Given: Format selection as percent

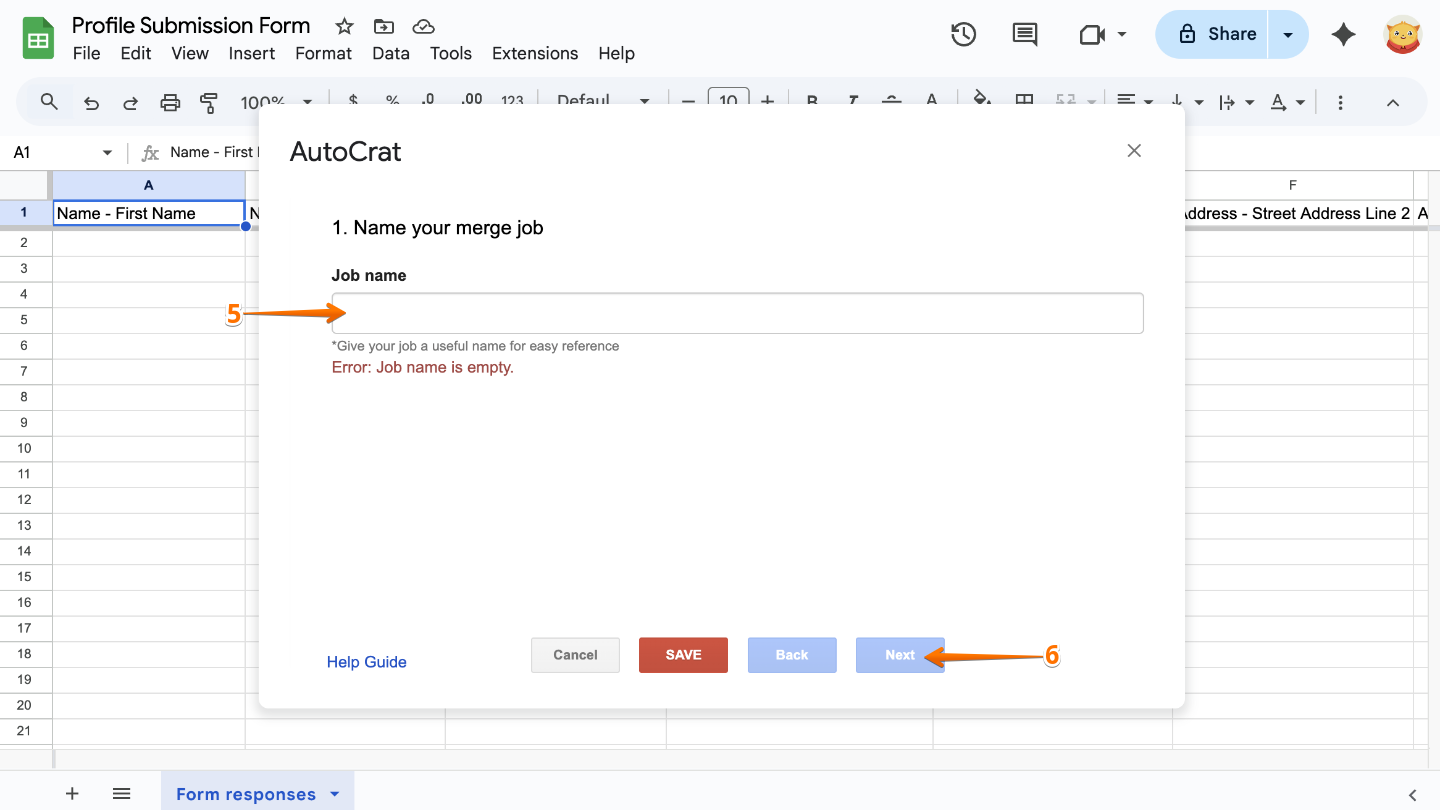Looking at the screenshot, I should click(x=392, y=101).
